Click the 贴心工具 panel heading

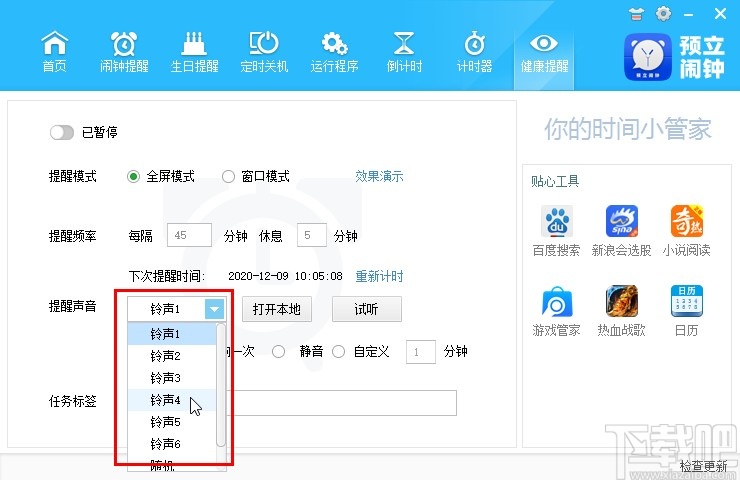[555, 181]
